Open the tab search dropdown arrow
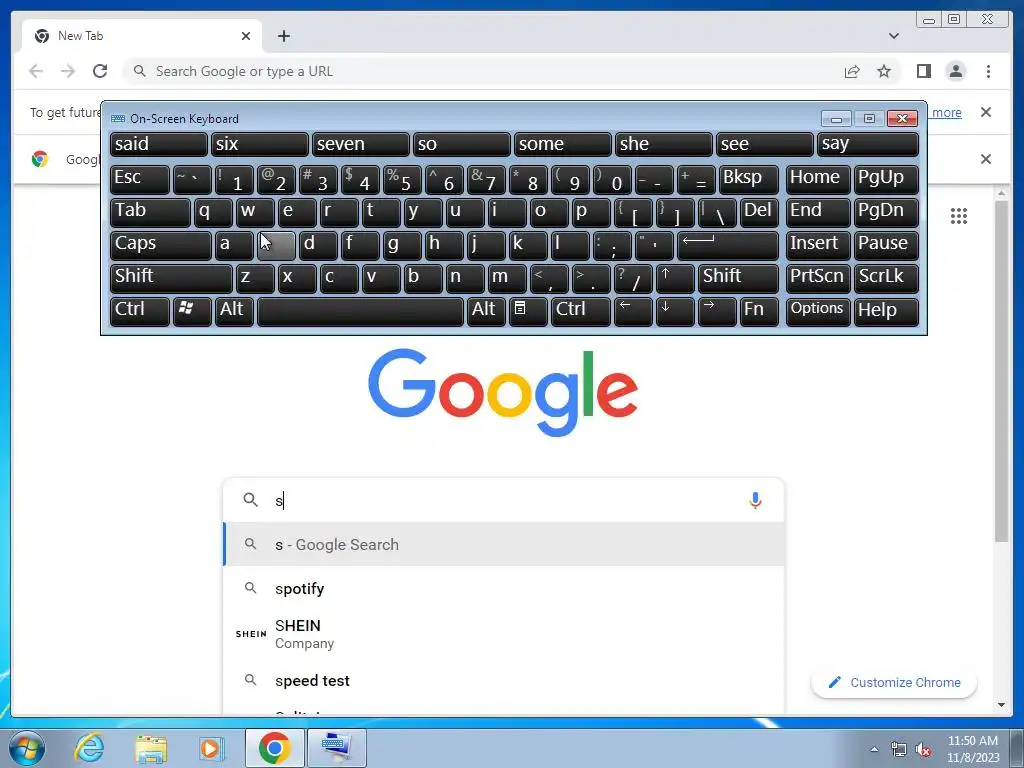This screenshot has width=1024, height=768. click(x=893, y=36)
